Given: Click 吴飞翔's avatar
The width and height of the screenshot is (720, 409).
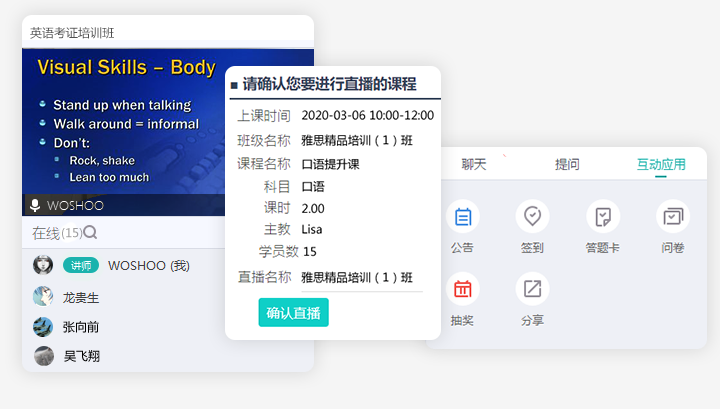Looking at the screenshot, I should pyautogui.click(x=44, y=356).
